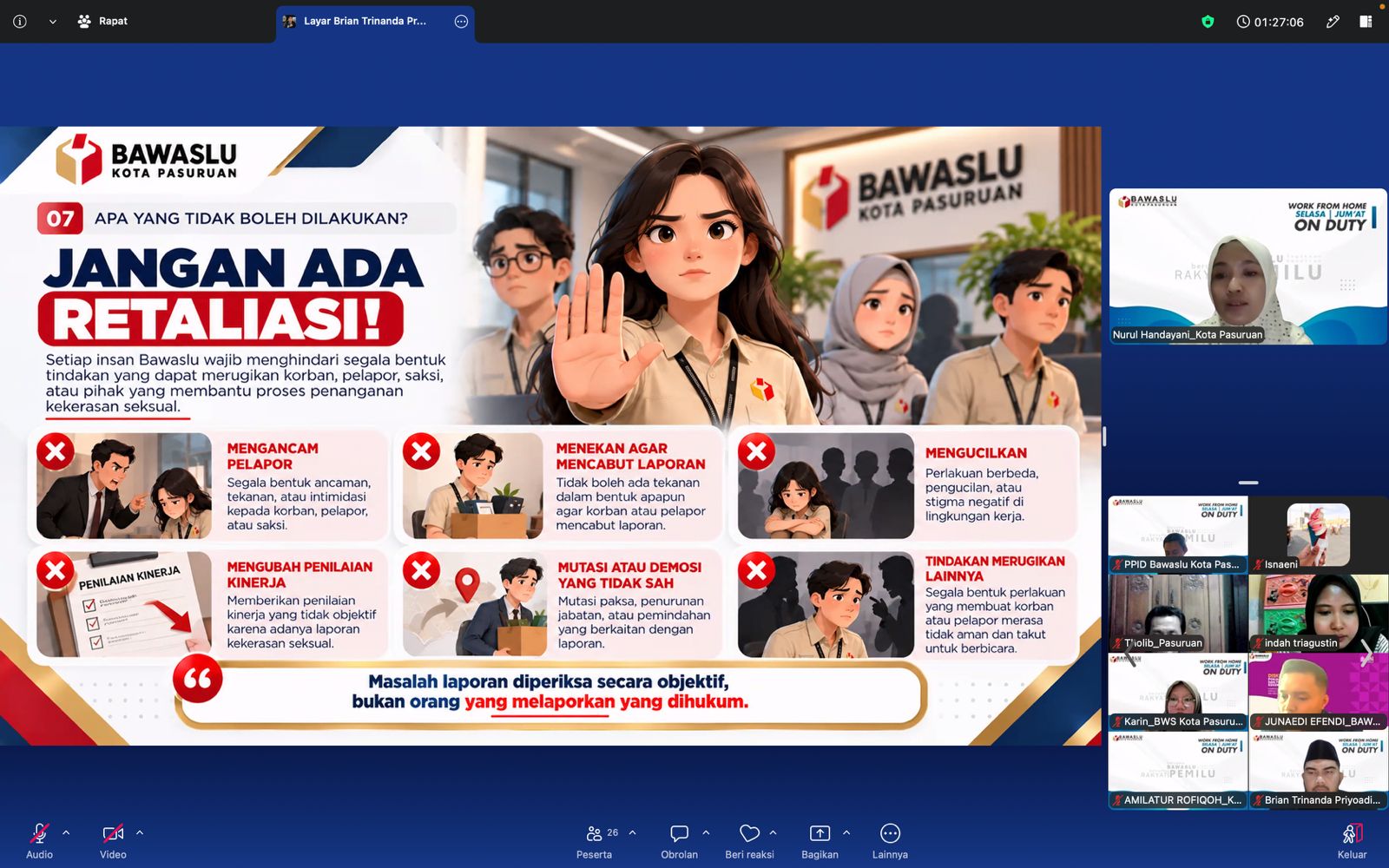The image size is (1389, 868).
Task: Click the gallery panel handle bar
Action: [x=1248, y=483]
